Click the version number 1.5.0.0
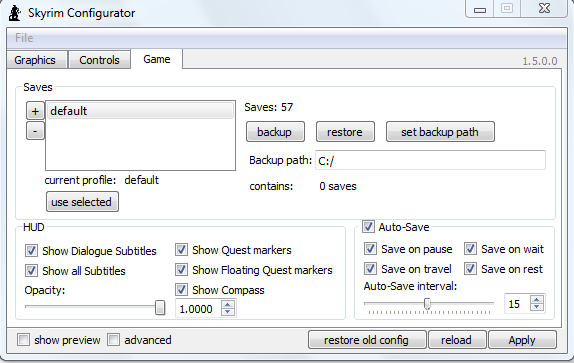The image size is (574, 363). click(x=540, y=61)
